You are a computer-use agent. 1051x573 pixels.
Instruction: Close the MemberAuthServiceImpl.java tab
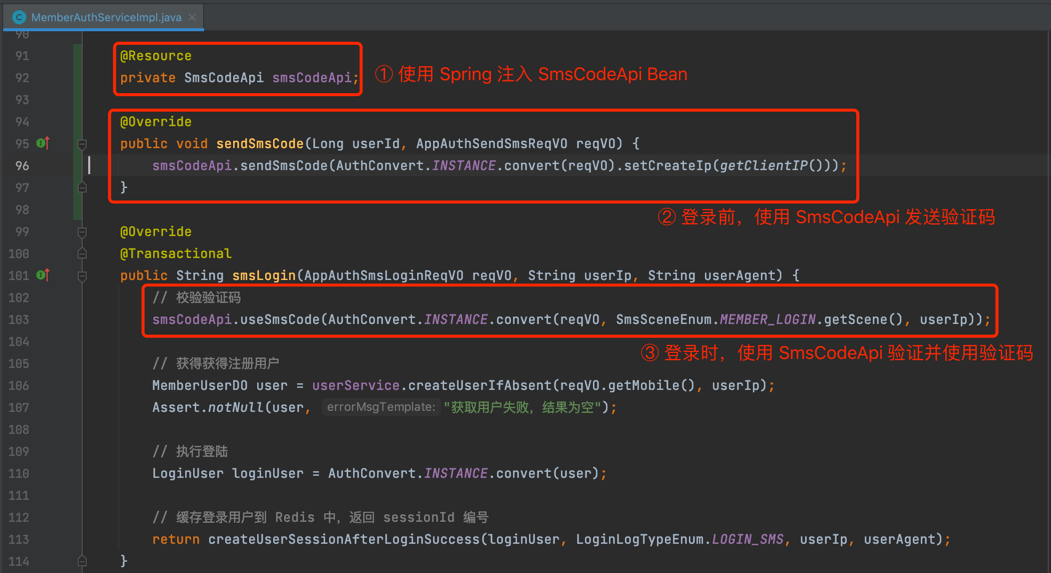192,17
